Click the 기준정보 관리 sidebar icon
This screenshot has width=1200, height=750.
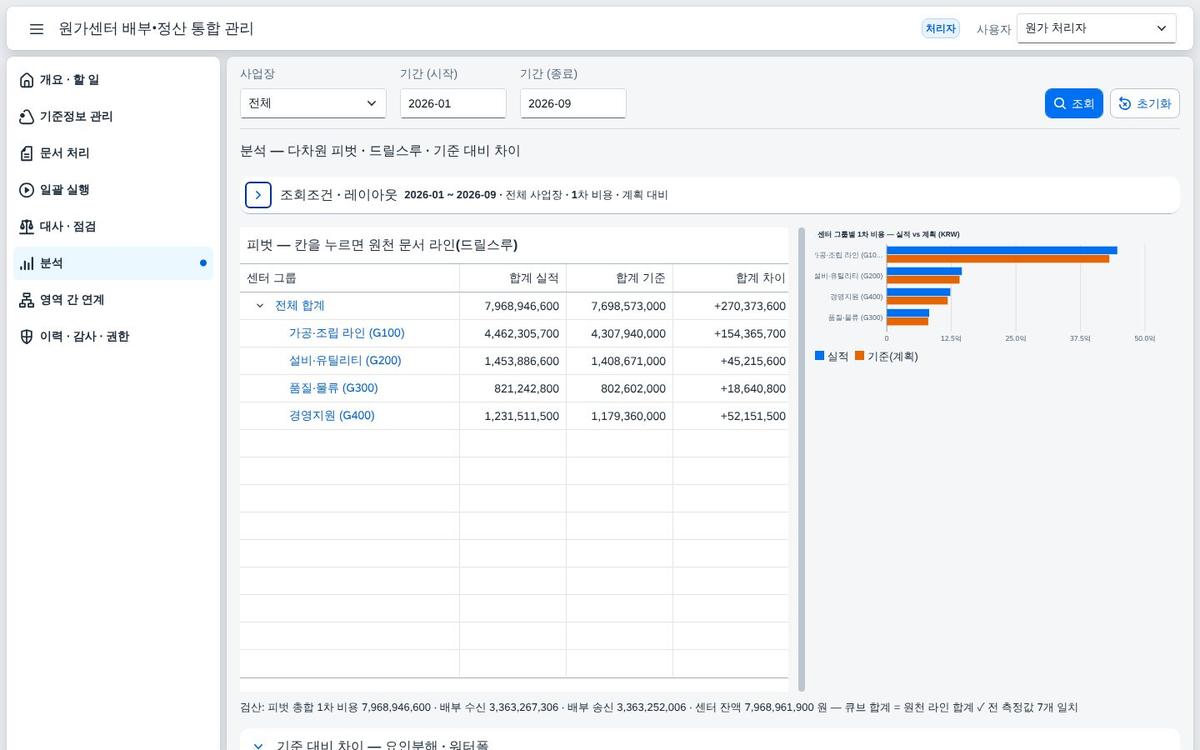pos(27,117)
